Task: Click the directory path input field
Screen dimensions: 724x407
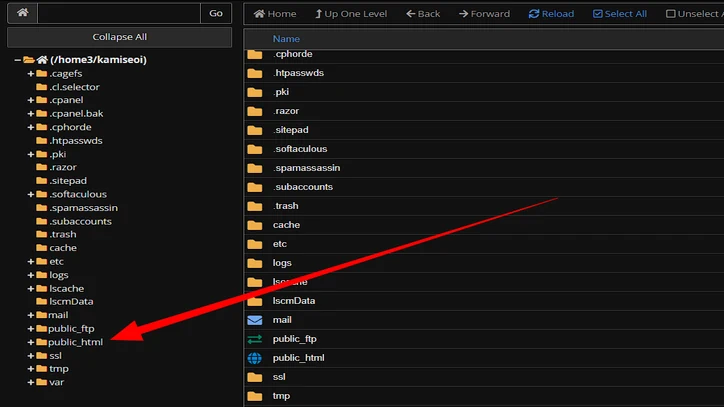Action: click(x=119, y=14)
